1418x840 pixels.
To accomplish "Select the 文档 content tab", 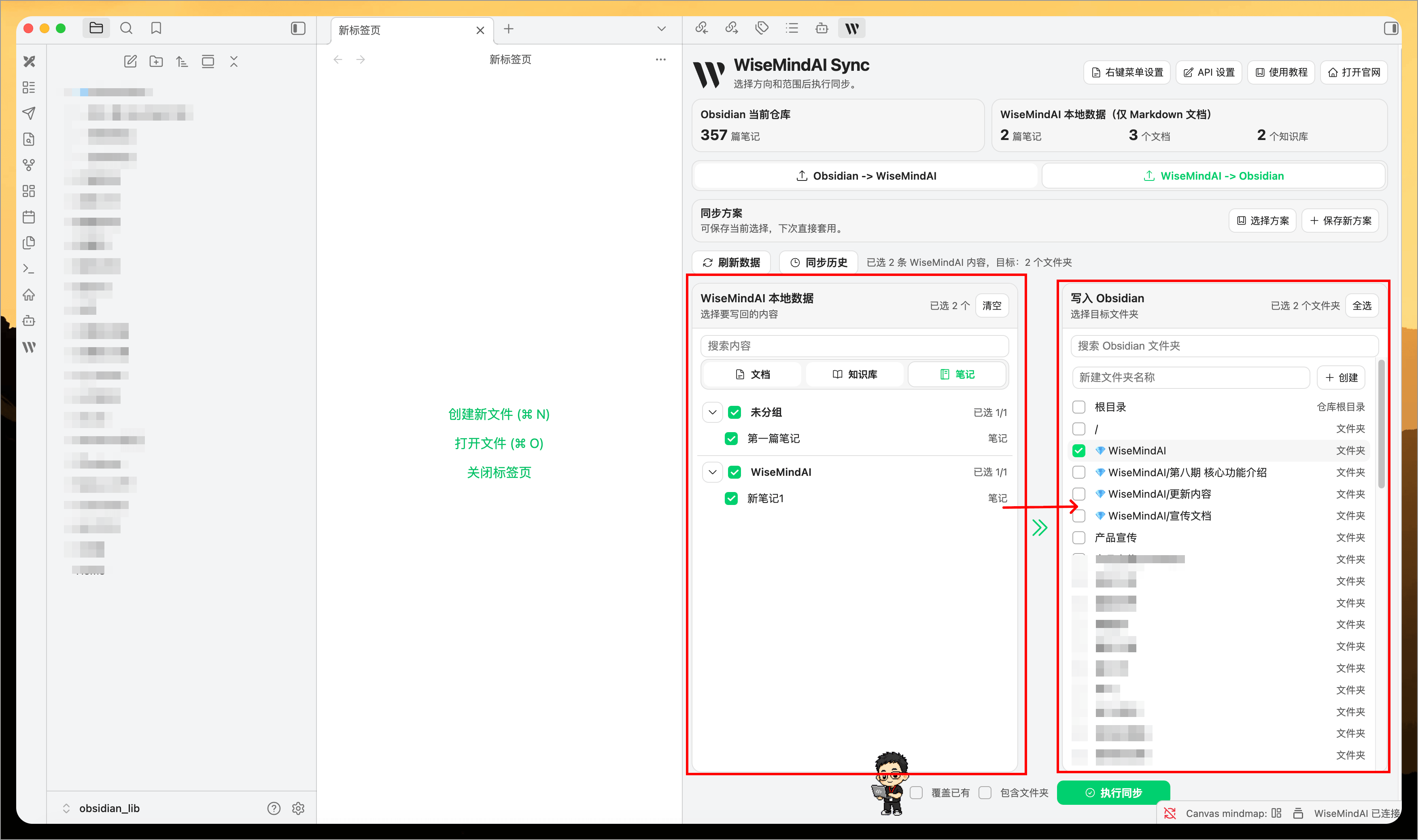I will [752, 375].
